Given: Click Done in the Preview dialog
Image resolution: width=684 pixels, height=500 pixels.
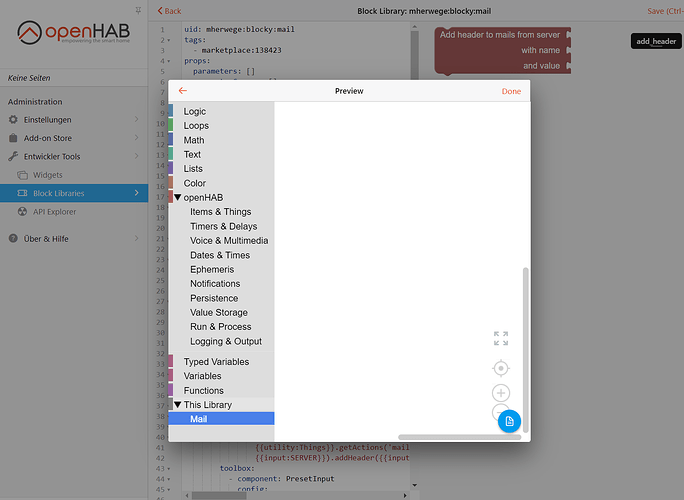Looking at the screenshot, I should click(511, 91).
